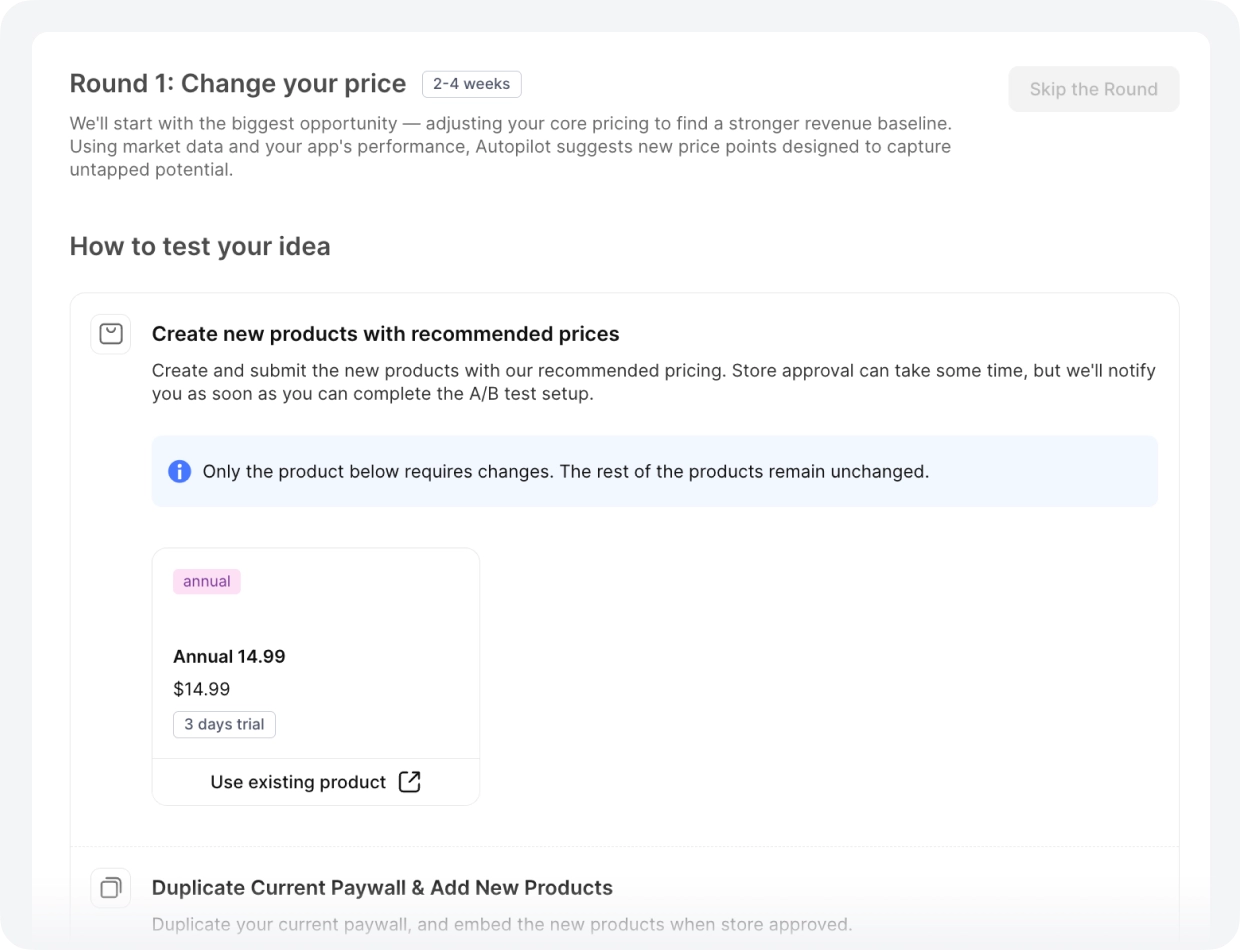Click the How to test your idea heading
This screenshot has height=950, width=1240.
pyautogui.click(x=200, y=246)
